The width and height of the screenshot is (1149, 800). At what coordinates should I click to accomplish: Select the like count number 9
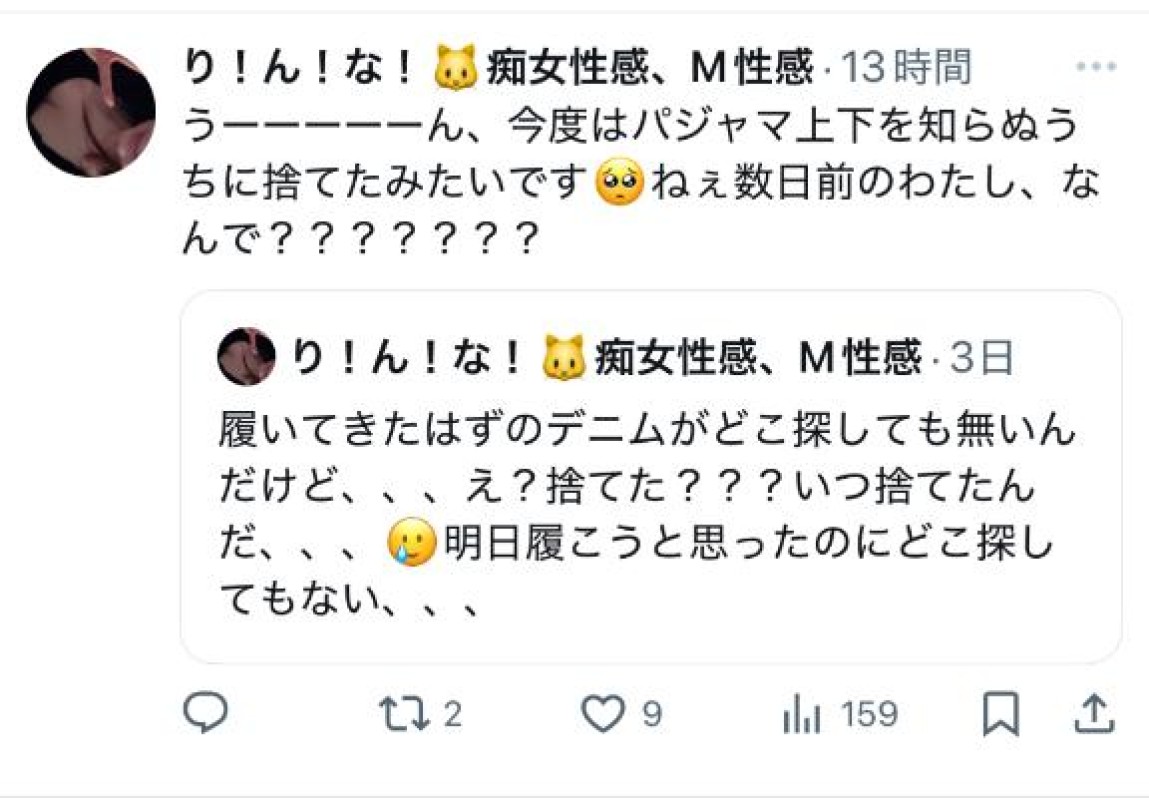652,714
